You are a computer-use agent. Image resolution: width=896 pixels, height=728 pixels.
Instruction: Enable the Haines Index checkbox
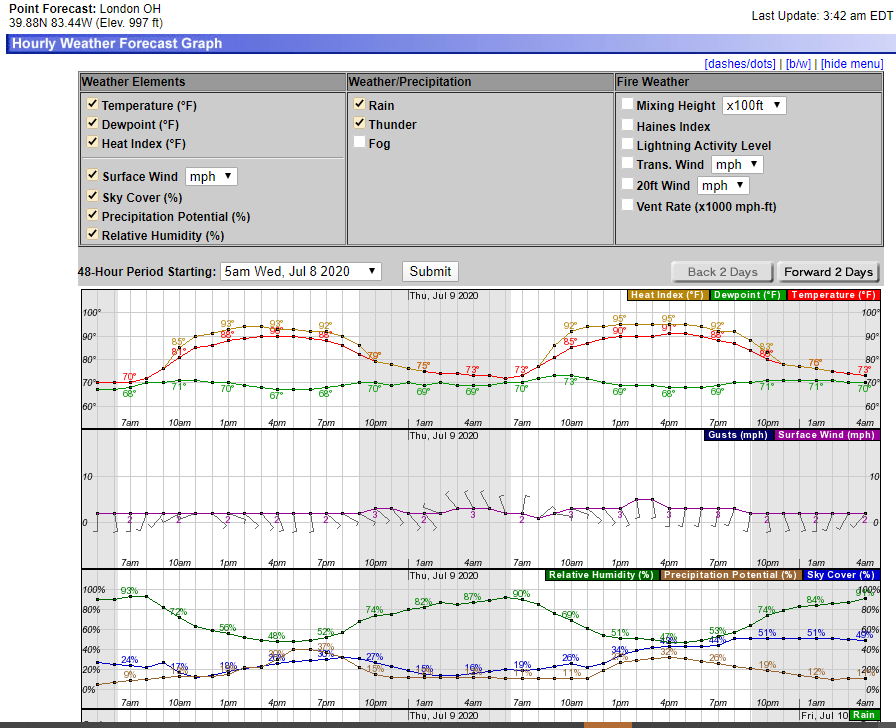(627, 126)
